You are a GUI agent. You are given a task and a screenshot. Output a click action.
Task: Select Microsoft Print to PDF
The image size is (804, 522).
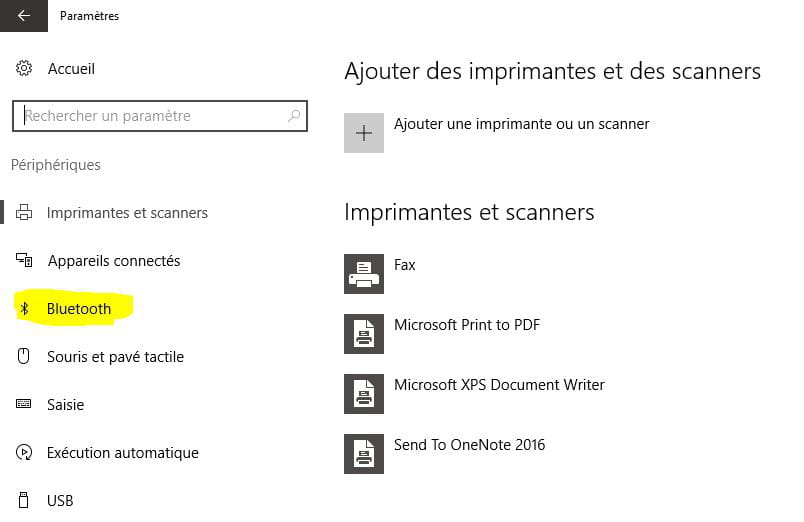point(467,325)
